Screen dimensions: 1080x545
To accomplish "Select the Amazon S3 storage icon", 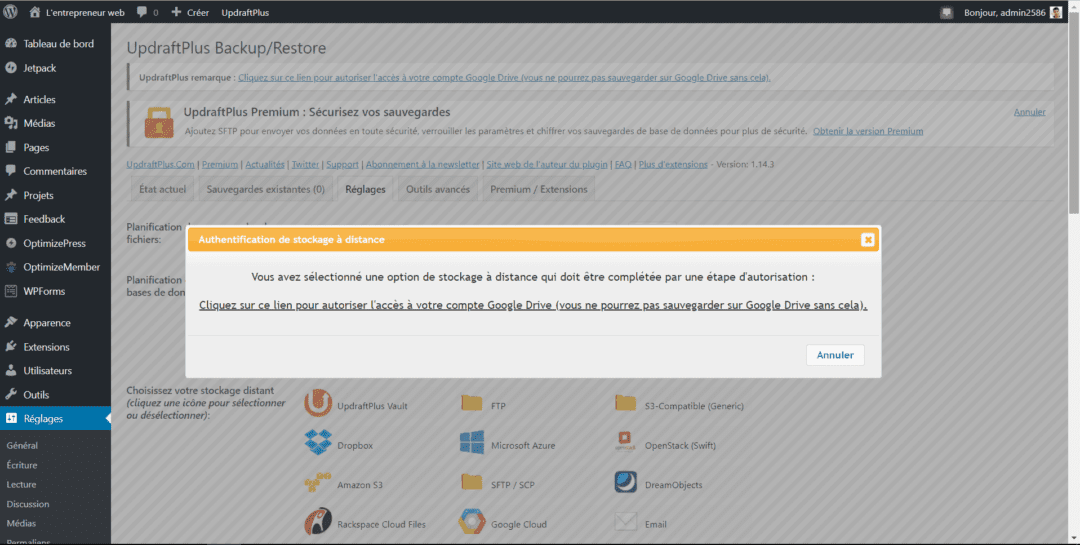I will [x=318, y=483].
